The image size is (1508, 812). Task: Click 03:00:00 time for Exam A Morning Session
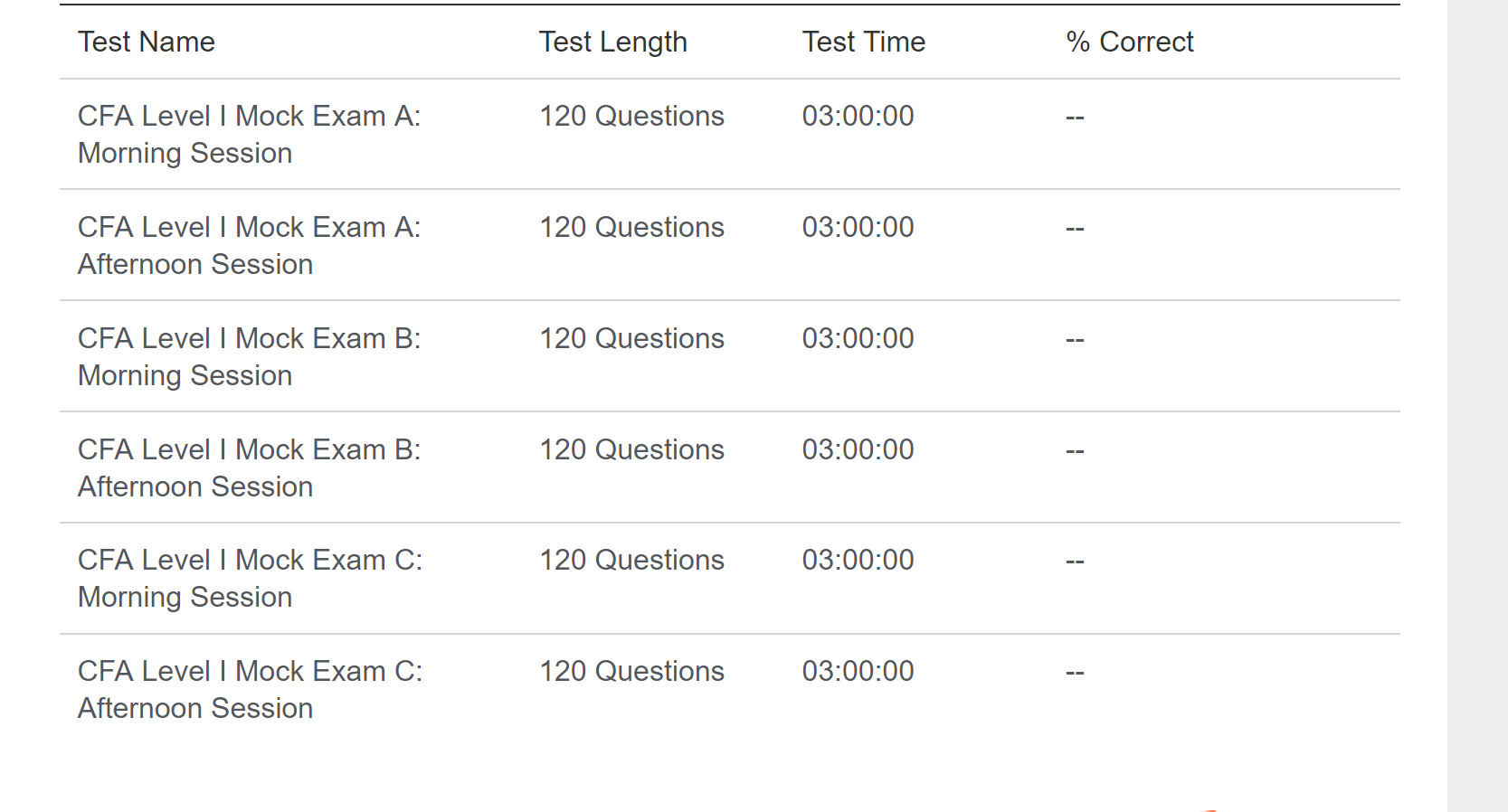858,116
